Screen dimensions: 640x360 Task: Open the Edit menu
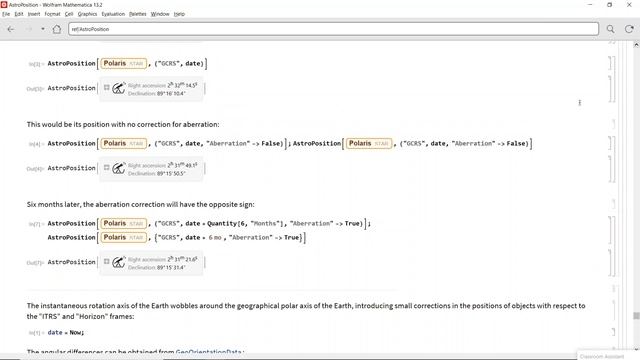19,14
